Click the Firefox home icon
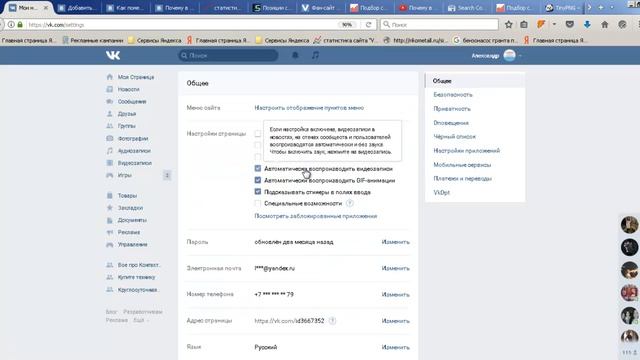This screenshot has height=360, width=640. (x=604, y=24)
